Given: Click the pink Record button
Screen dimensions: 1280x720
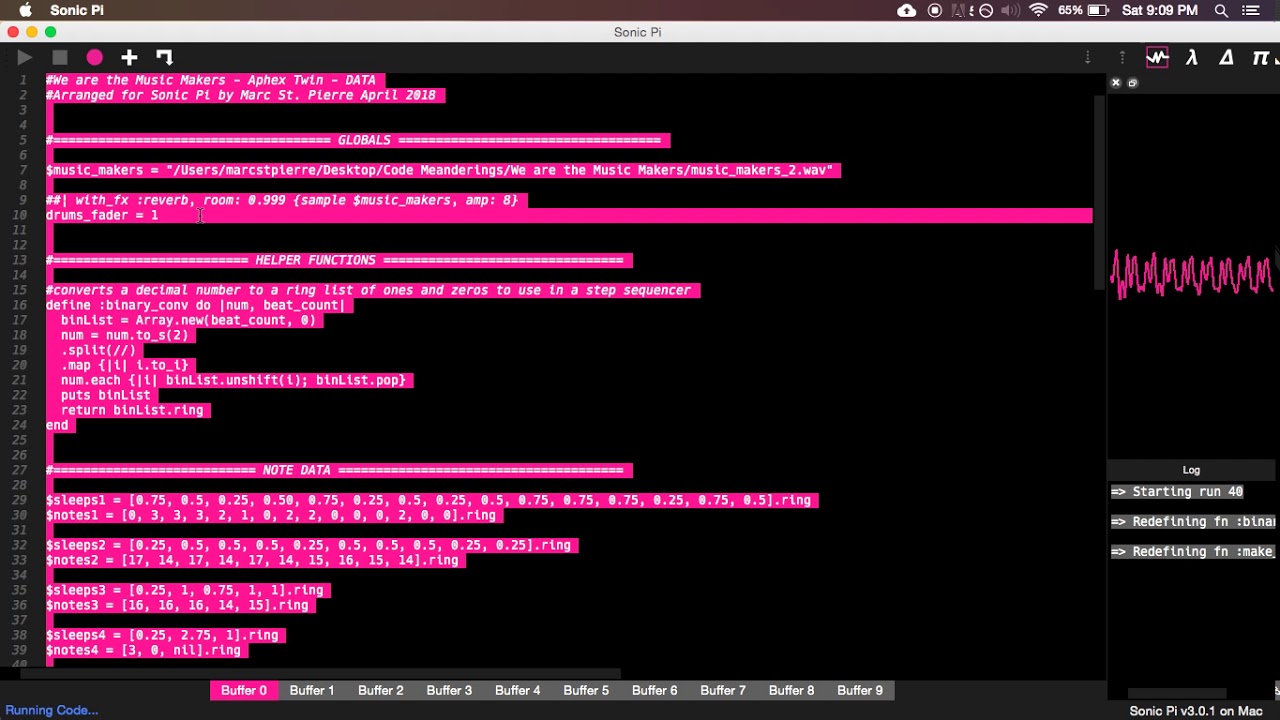Looking at the screenshot, I should pos(94,58).
